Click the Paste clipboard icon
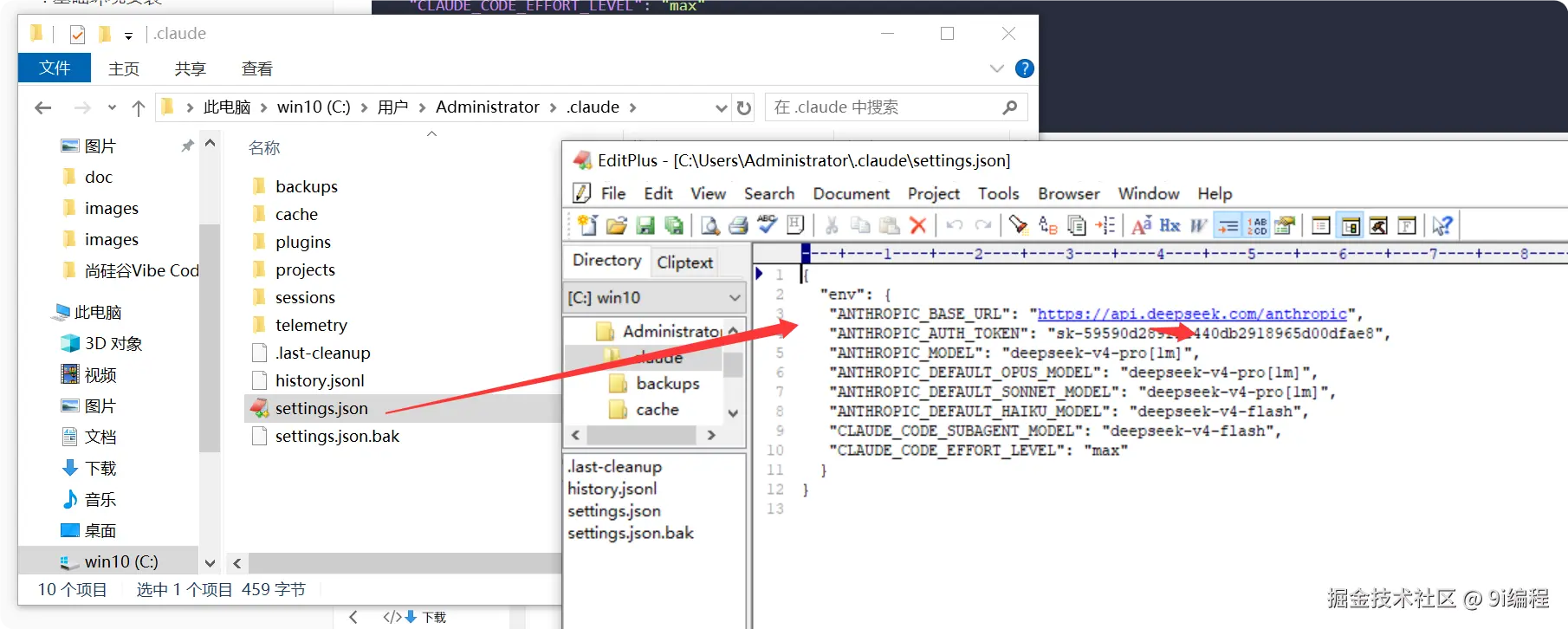This screenshot has width=1568, height=629. [890, 225]
